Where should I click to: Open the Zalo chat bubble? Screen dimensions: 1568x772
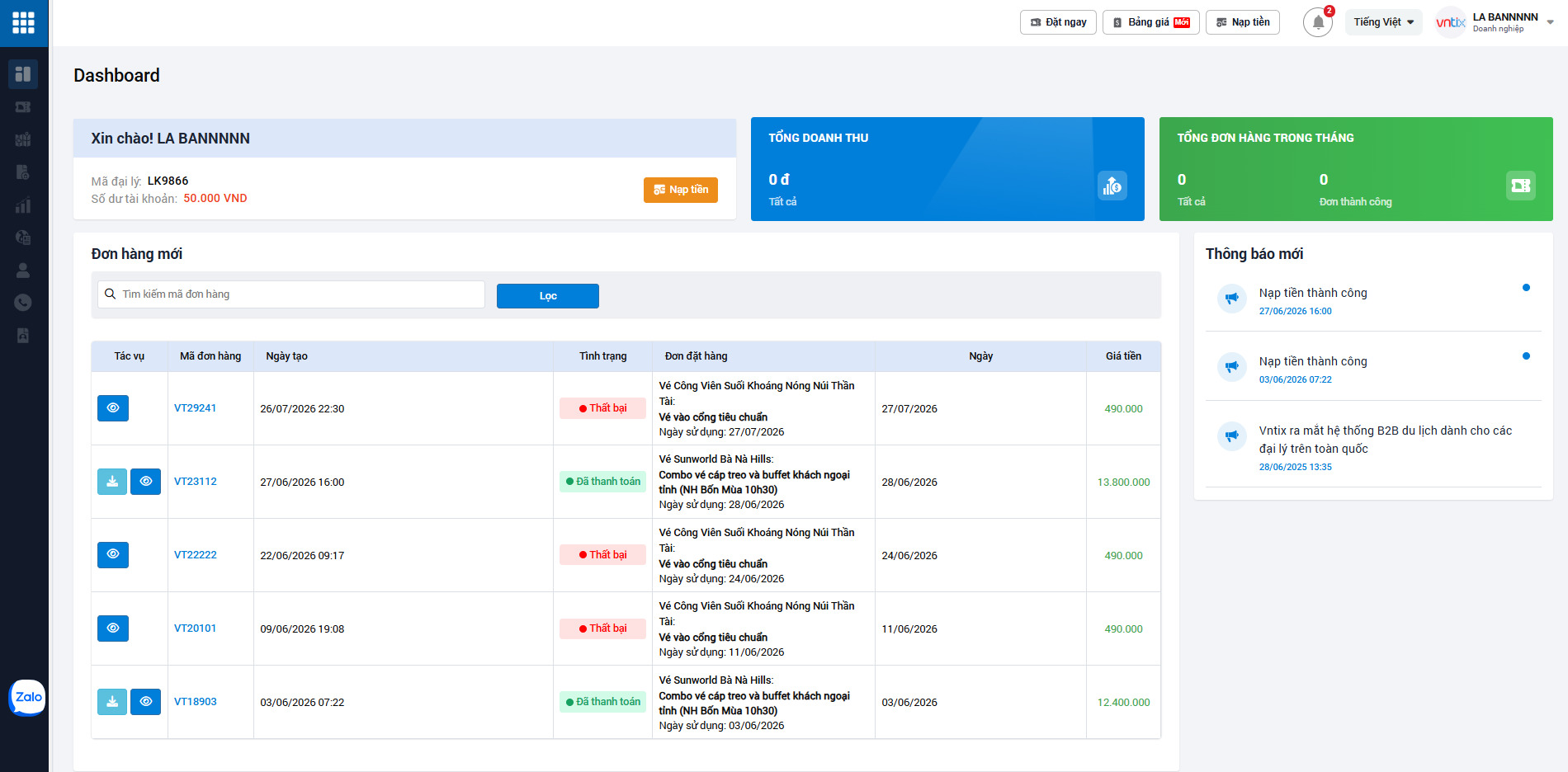[27, 698]
